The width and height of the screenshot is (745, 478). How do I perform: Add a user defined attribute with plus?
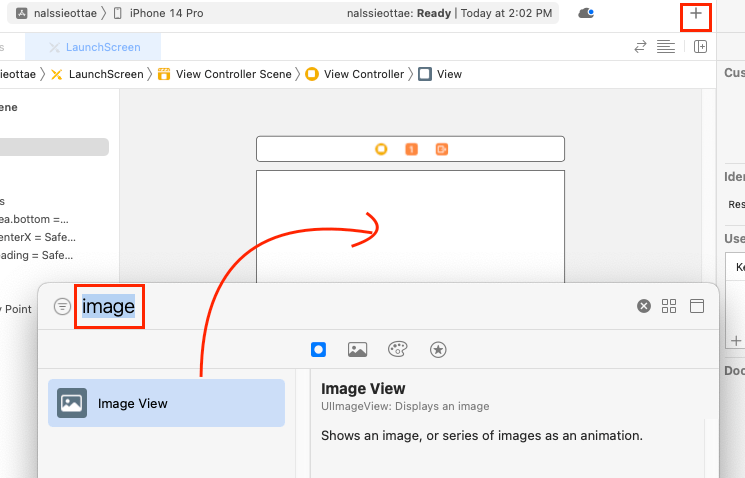pos(736,341)
